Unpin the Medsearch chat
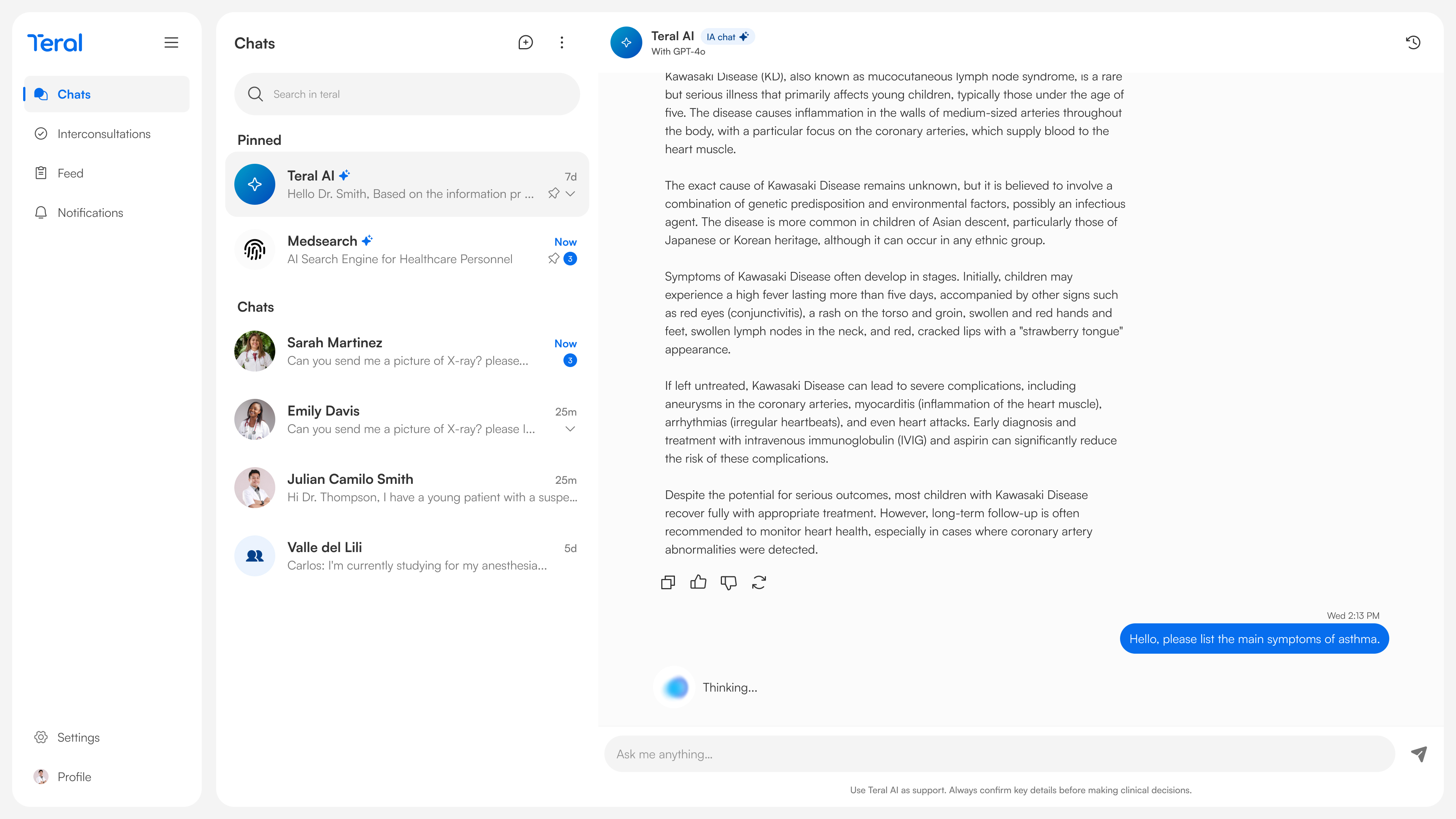The image size is (1456, 819). [553, 258]
